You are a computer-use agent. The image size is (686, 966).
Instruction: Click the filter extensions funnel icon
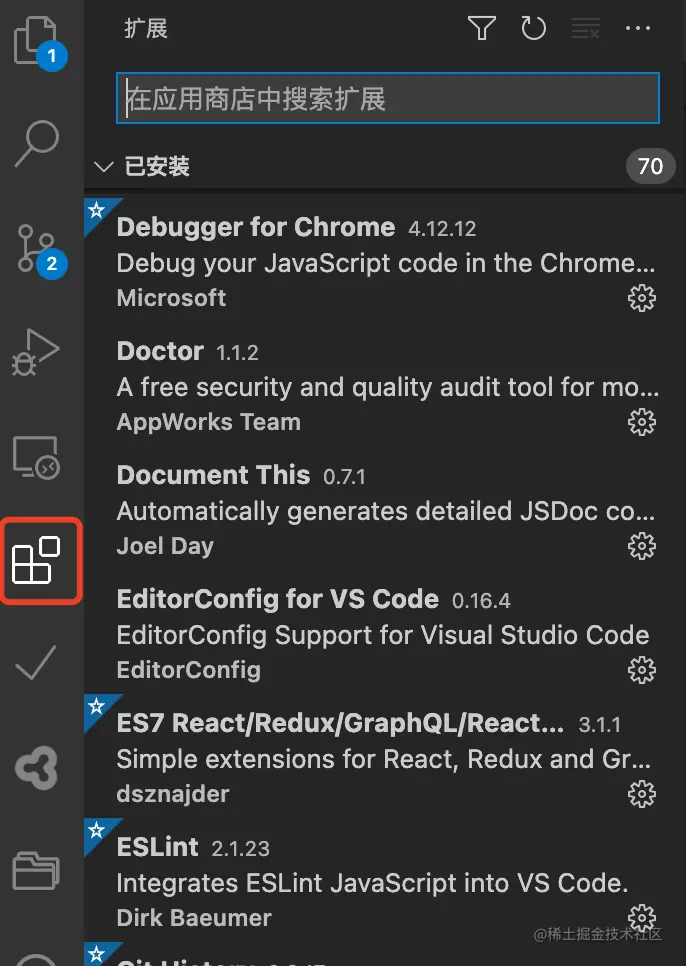tap(482, 29)
